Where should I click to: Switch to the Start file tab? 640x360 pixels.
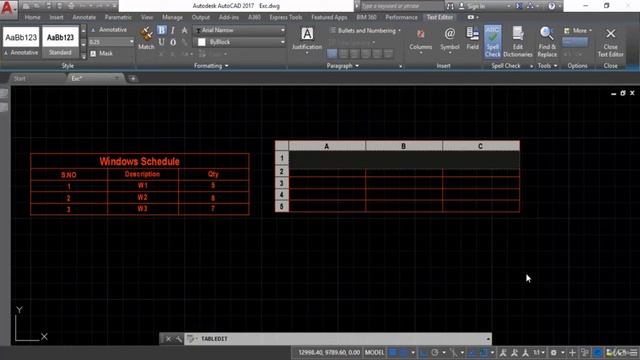37,78
